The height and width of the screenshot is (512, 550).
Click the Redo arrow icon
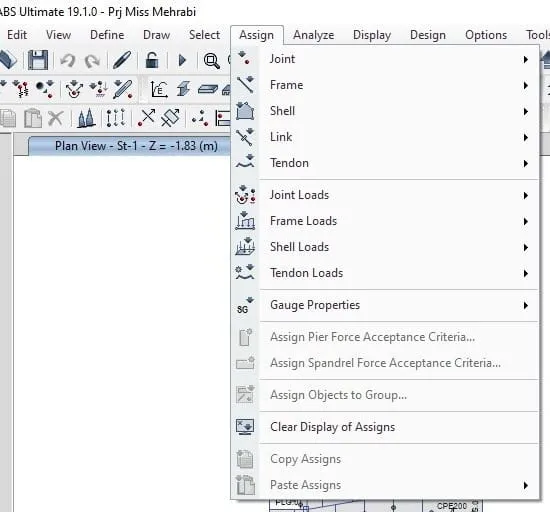92,61
